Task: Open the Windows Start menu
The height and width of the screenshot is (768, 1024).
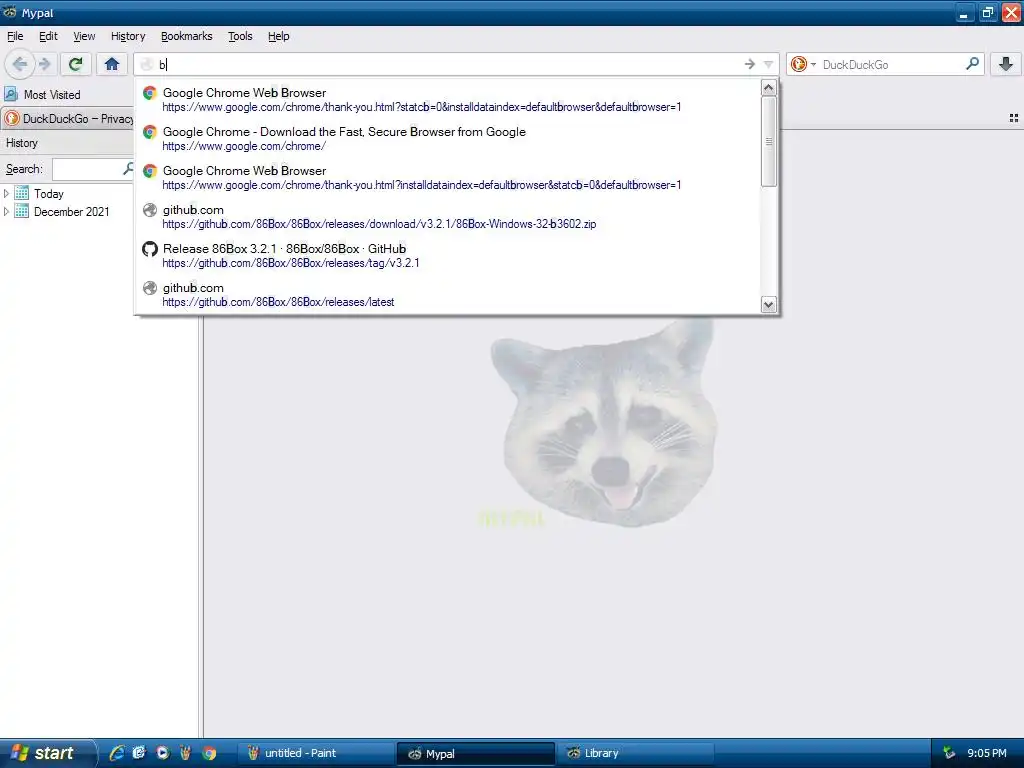Action: [46, 753]
